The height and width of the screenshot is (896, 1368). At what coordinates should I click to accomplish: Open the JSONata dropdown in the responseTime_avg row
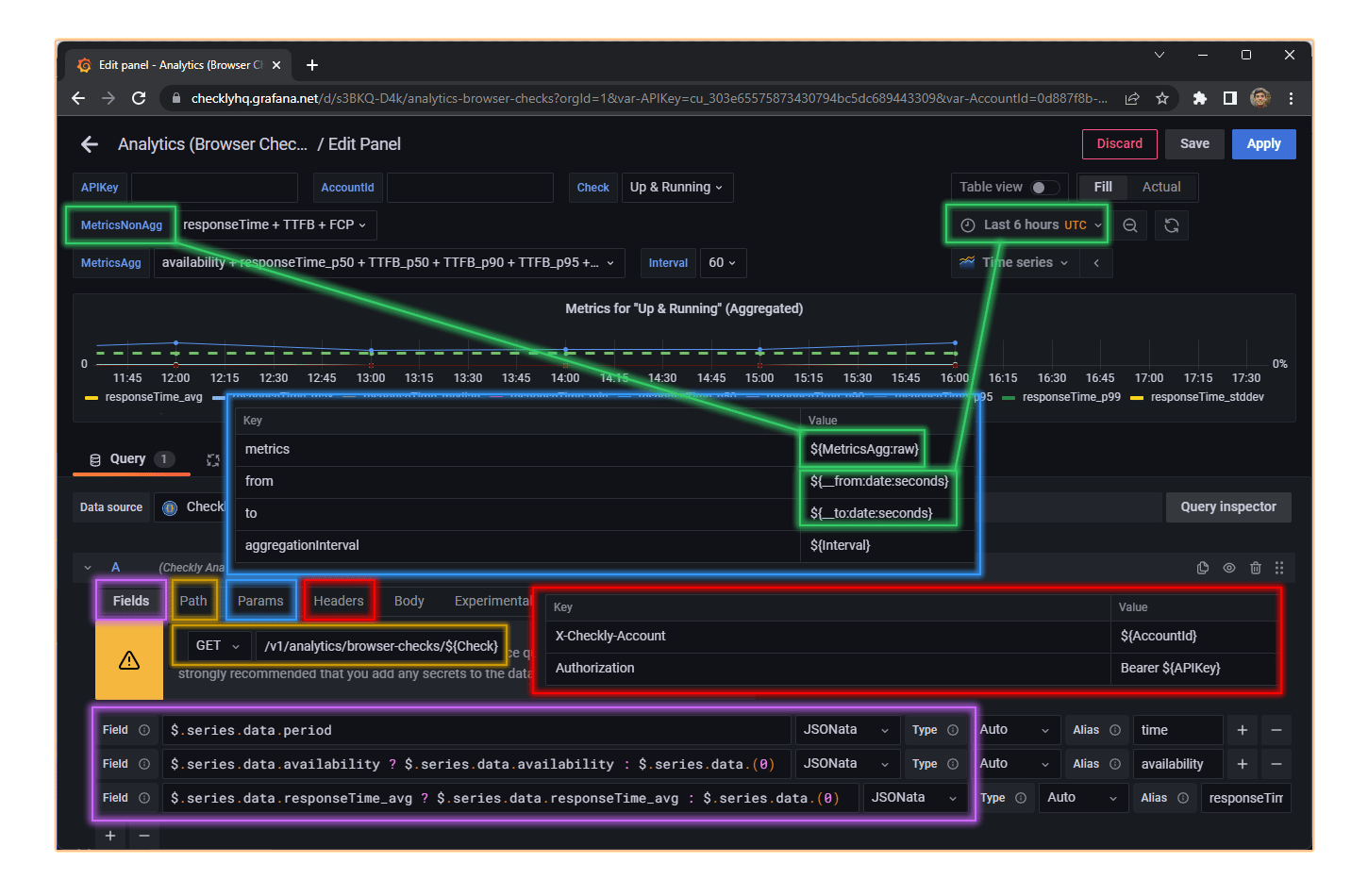click(913, 798)
